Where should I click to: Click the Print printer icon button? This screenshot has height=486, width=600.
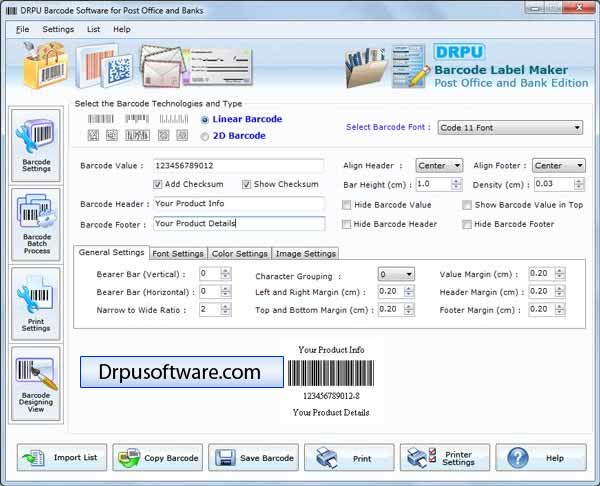click(x=349, y=458)
